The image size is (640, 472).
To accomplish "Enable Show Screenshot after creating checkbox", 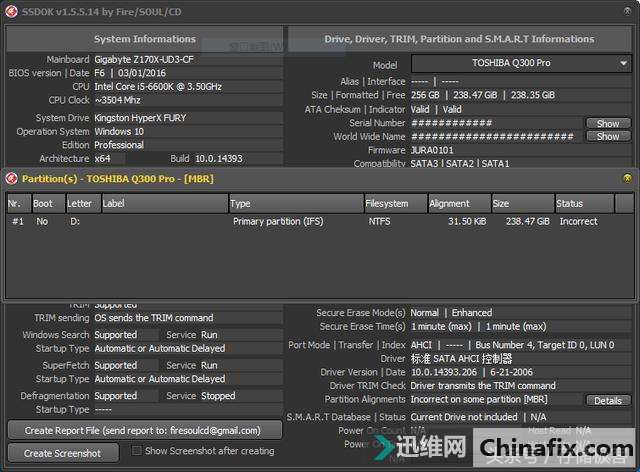I will point(137,451).
